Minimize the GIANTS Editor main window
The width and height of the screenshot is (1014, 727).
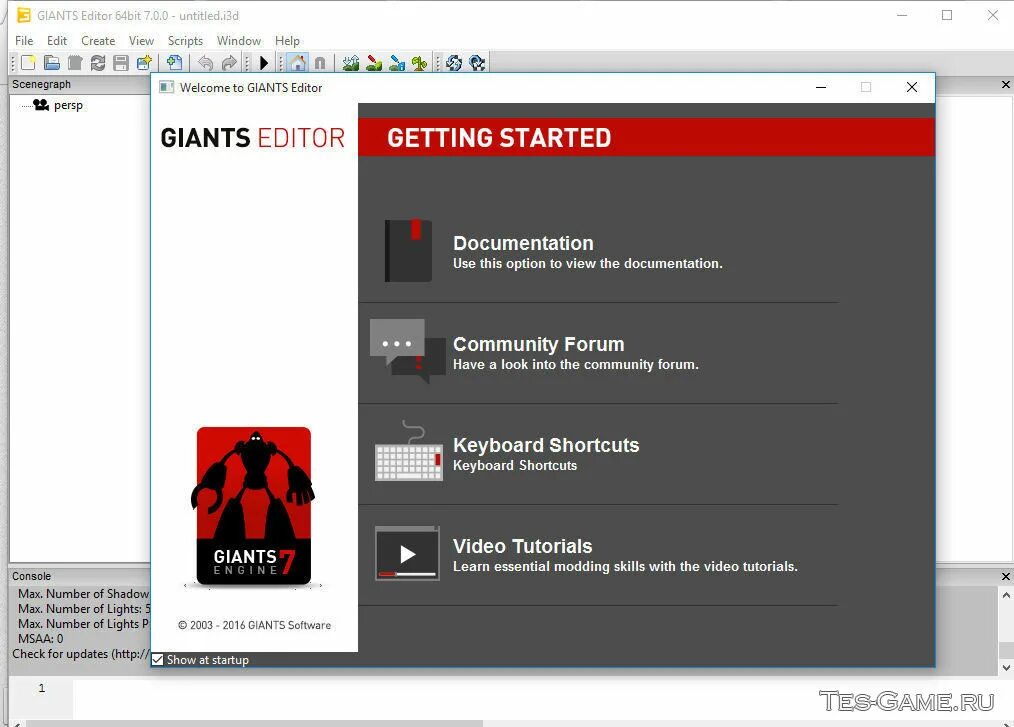pos(902,15)
